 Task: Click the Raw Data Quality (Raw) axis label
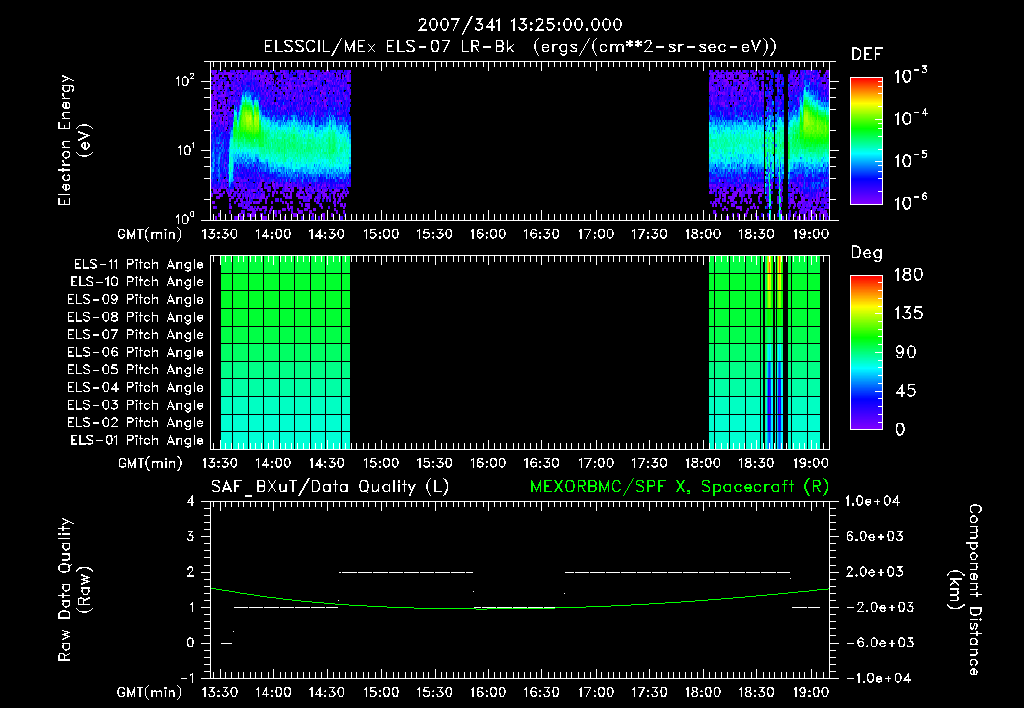click(x=74, y=590)
